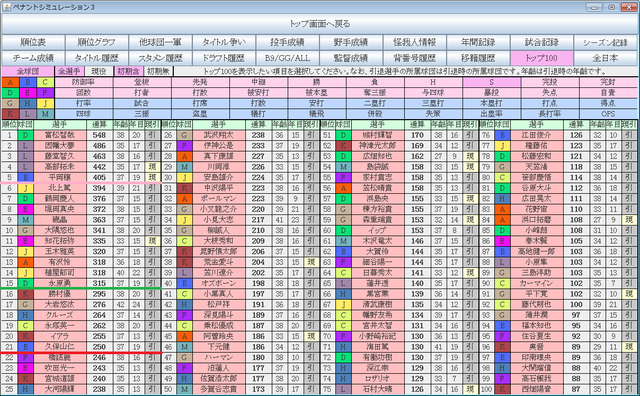Select 初期無 option
This screenshot has height=396, width=640.
[158, 71]
